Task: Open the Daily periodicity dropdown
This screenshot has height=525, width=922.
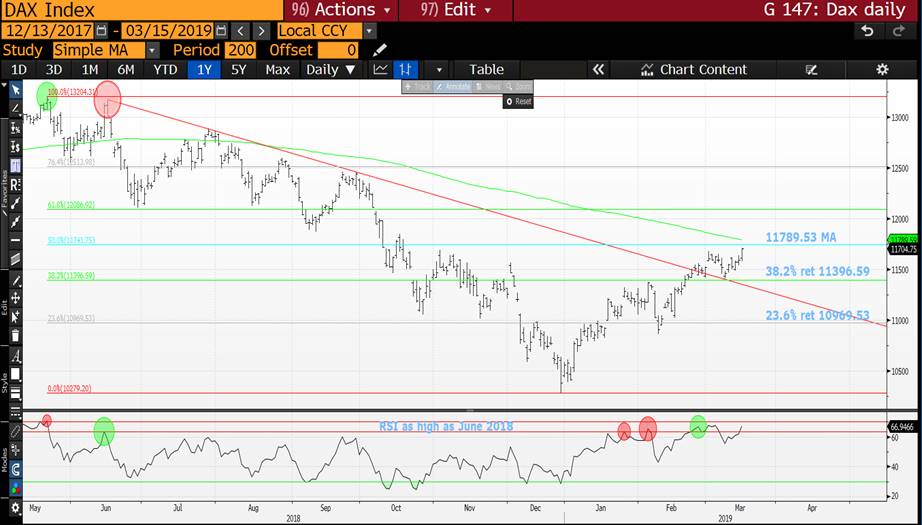Action: point(330,69)
